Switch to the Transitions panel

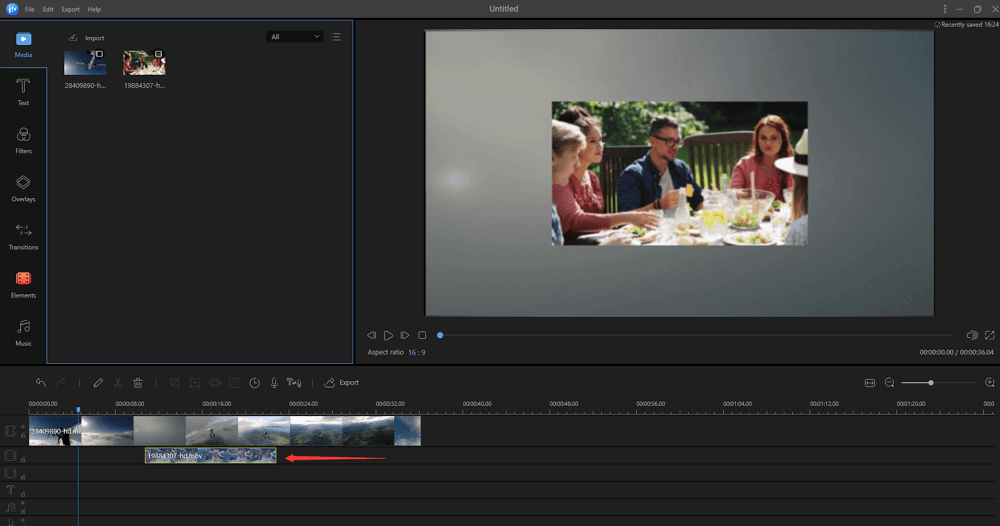[23, 236]
